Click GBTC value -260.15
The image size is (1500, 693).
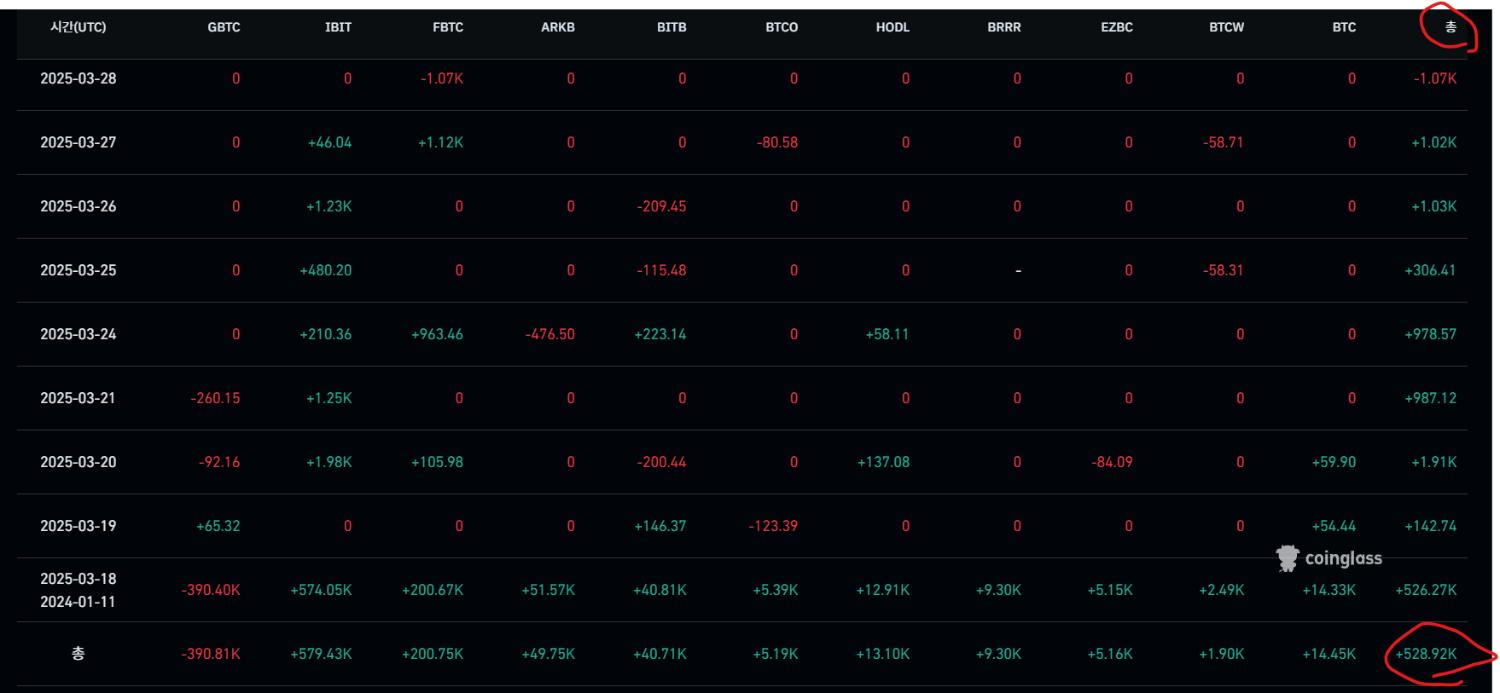215,399
